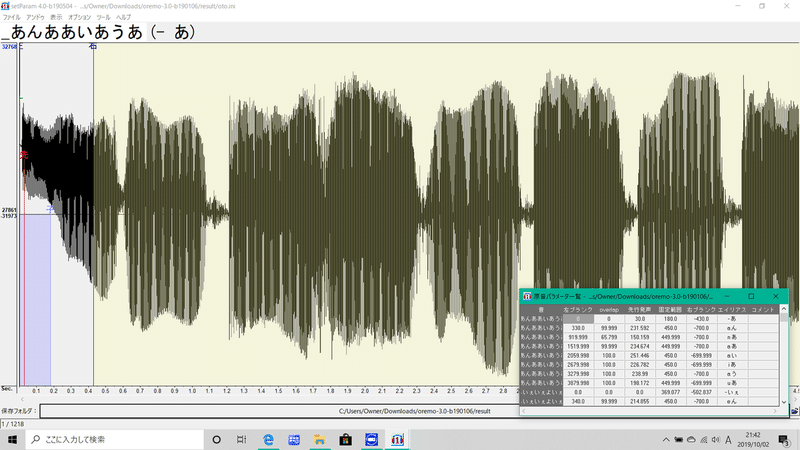The height and width of the screenshot is (450, 800).
Task: Select the left blank cell 2059.998
Action: pos(578,356)
